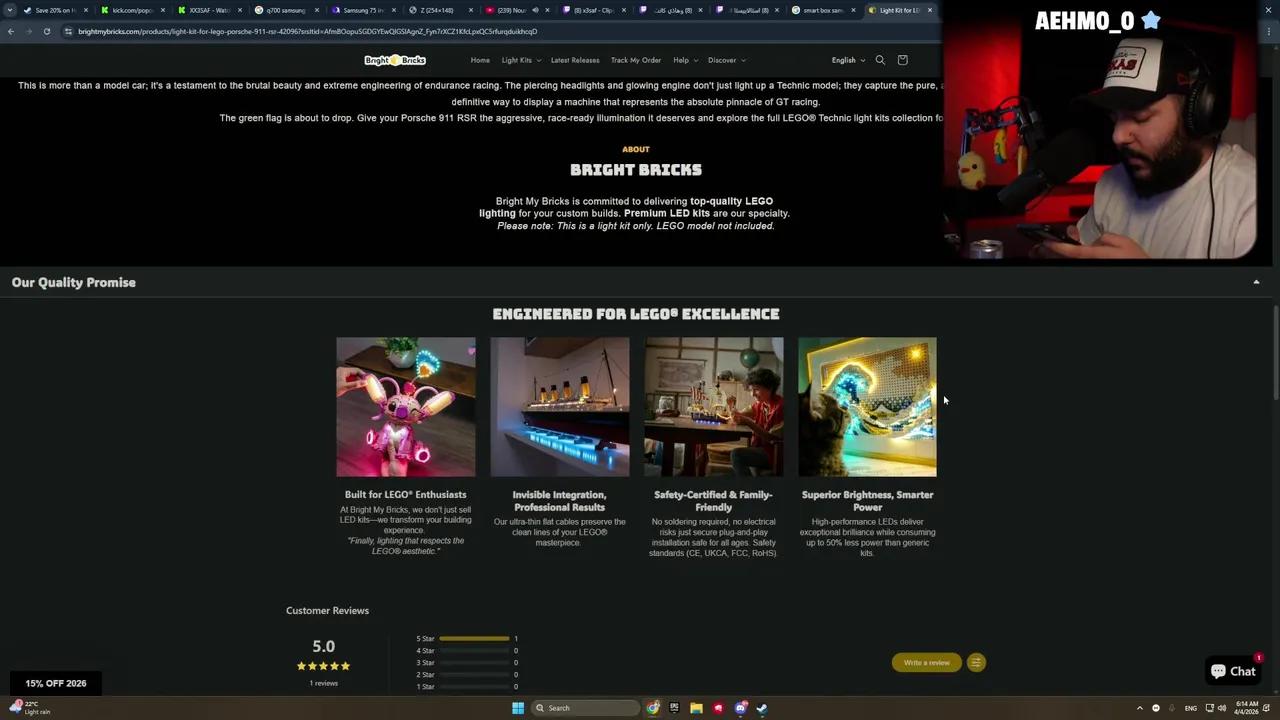
Task: Click the 15% OFF 2026 promo button
Action: [x=56, y=683]
